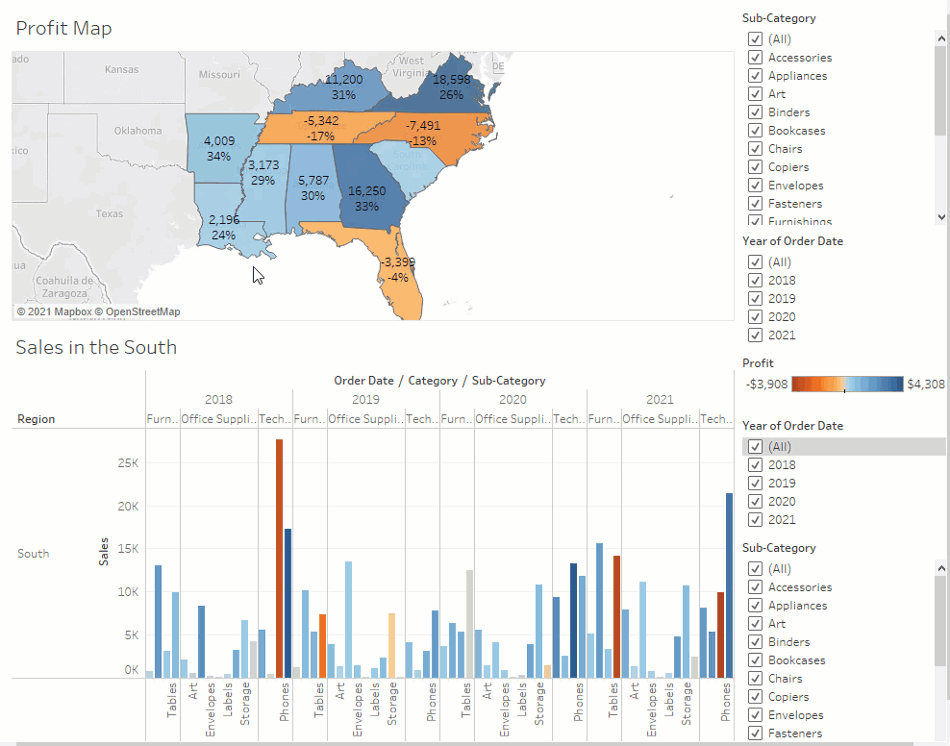
Task: Toggle 2019 in the upper Year filter
Action: coord(756,299)
